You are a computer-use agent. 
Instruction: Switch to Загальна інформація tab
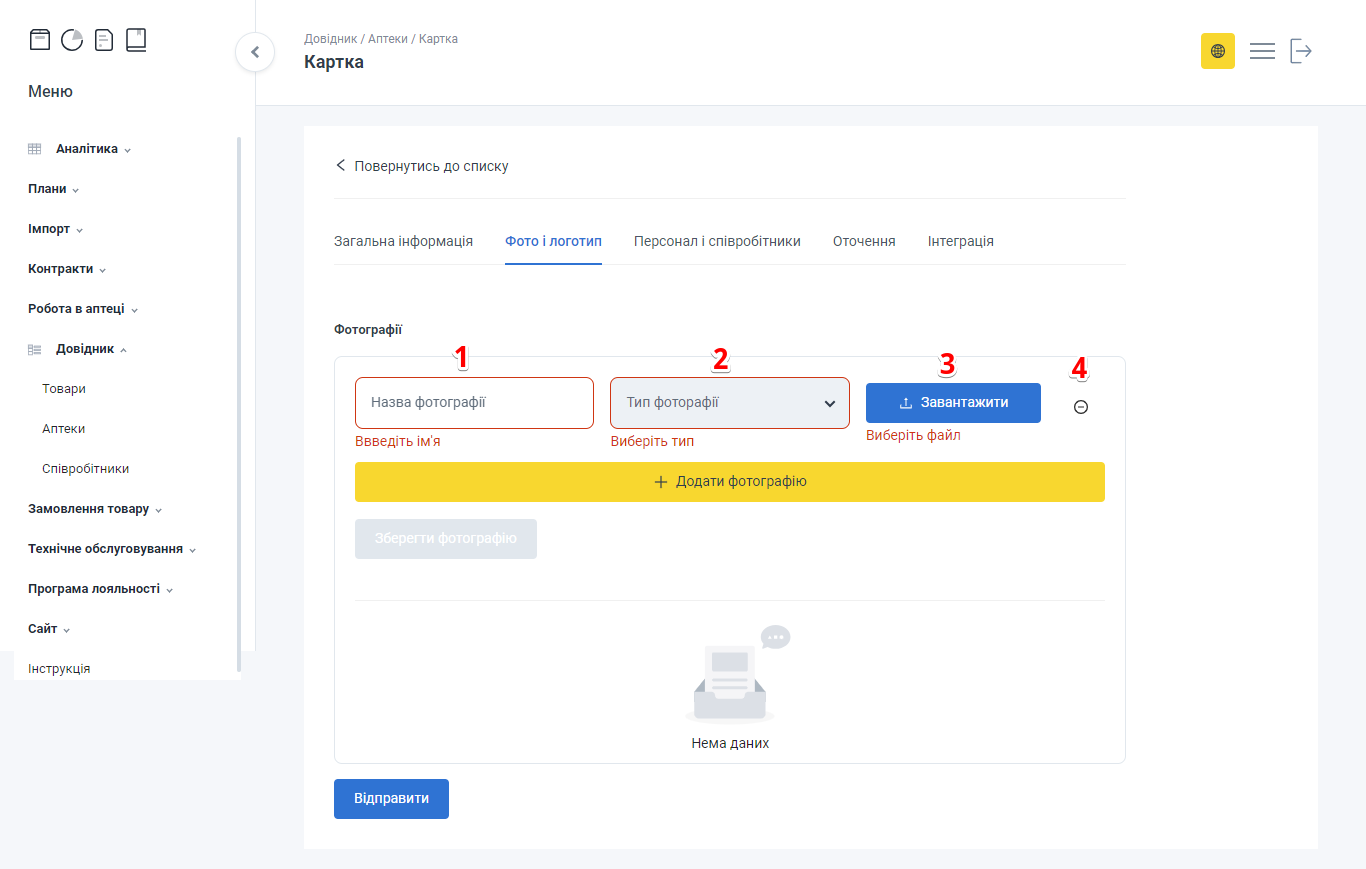coord(403,241)
